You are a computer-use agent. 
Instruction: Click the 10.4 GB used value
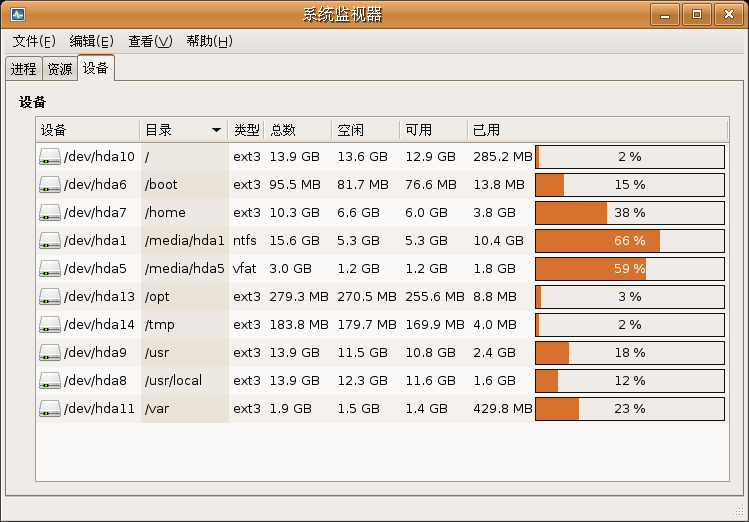coord(499,241)
